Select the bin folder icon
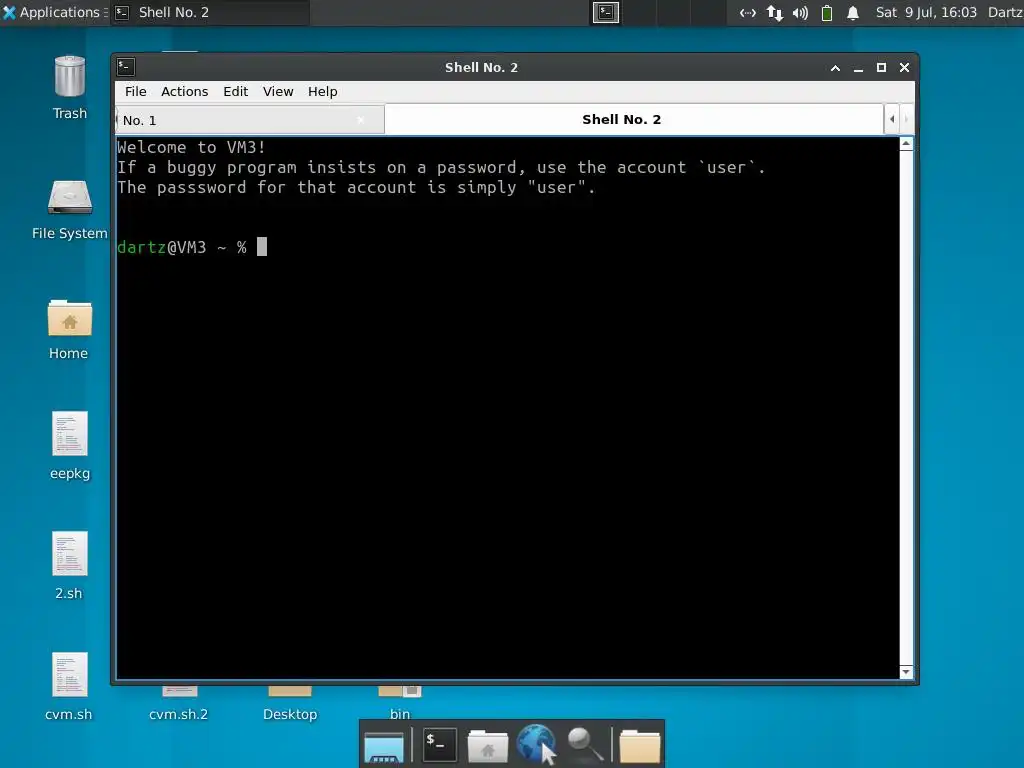The width and height of the screenshot is (1024, 768). coord(400,704)
